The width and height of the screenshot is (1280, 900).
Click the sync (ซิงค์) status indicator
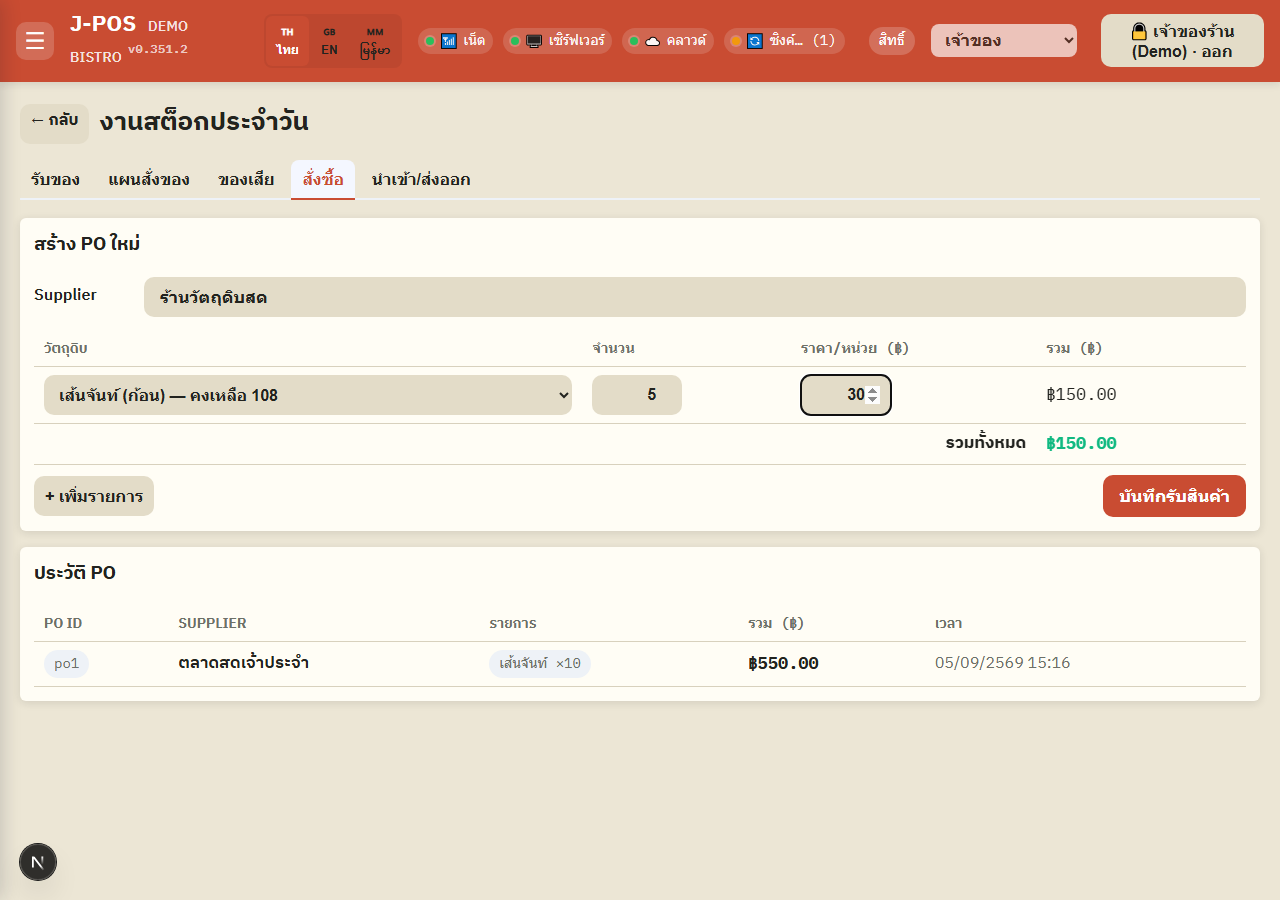tap(784, 41)
